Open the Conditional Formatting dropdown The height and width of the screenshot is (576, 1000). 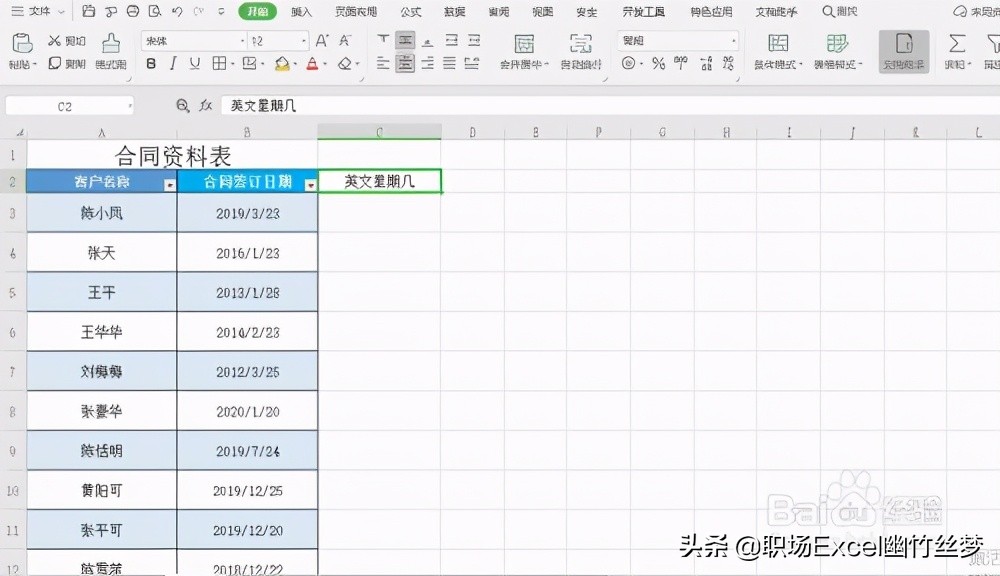(778, 50)
